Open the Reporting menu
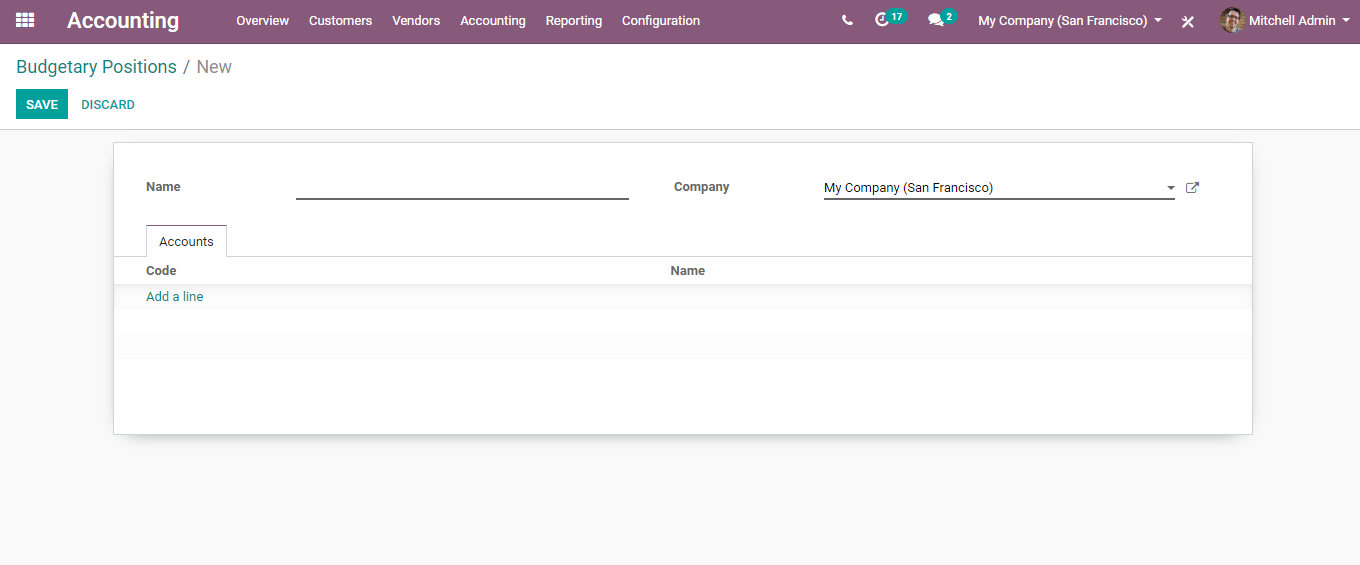Image resolution: width=1360 pixels, height=565 pixels. (x=574, y=20)
